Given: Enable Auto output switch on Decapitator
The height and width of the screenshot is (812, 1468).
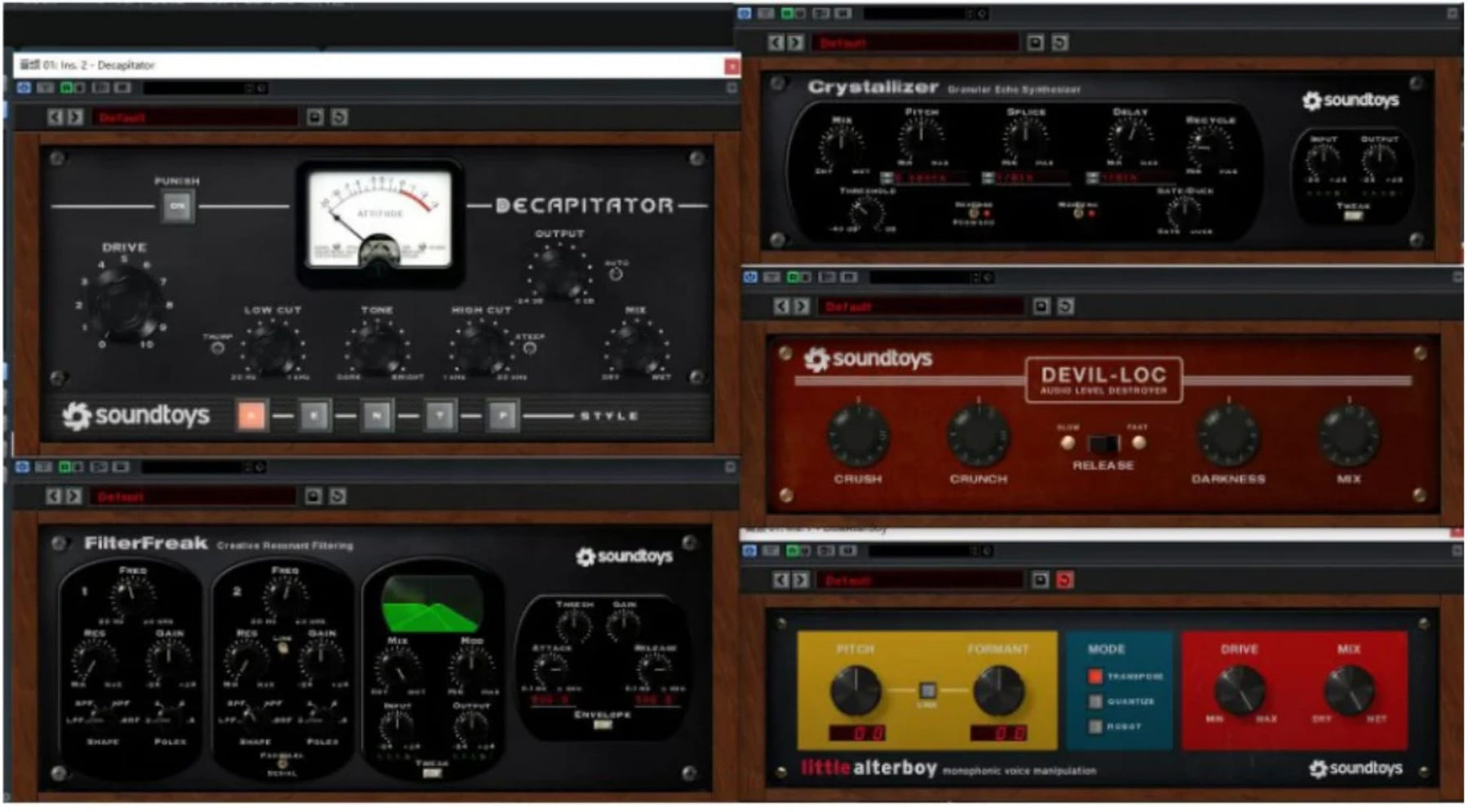Looking at the screenshot, I should click(x=616, y=275).
